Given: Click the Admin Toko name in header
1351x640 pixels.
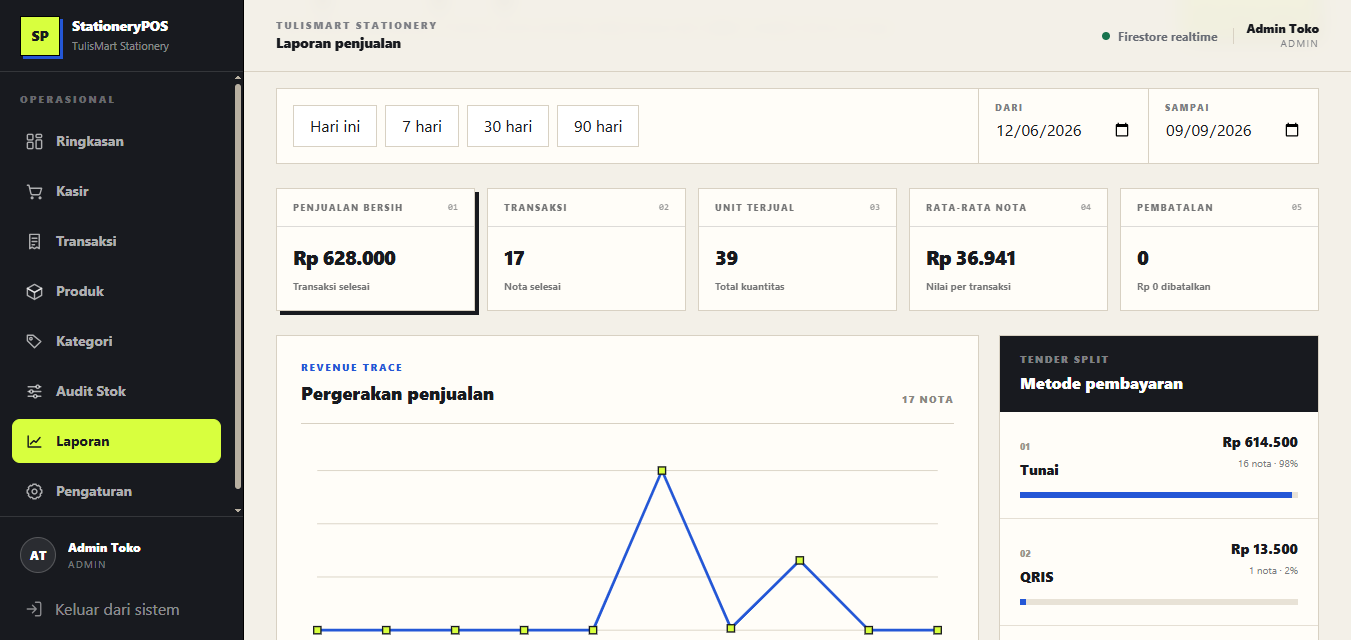Looking at the screenshot, I should tap(1282, 29).
